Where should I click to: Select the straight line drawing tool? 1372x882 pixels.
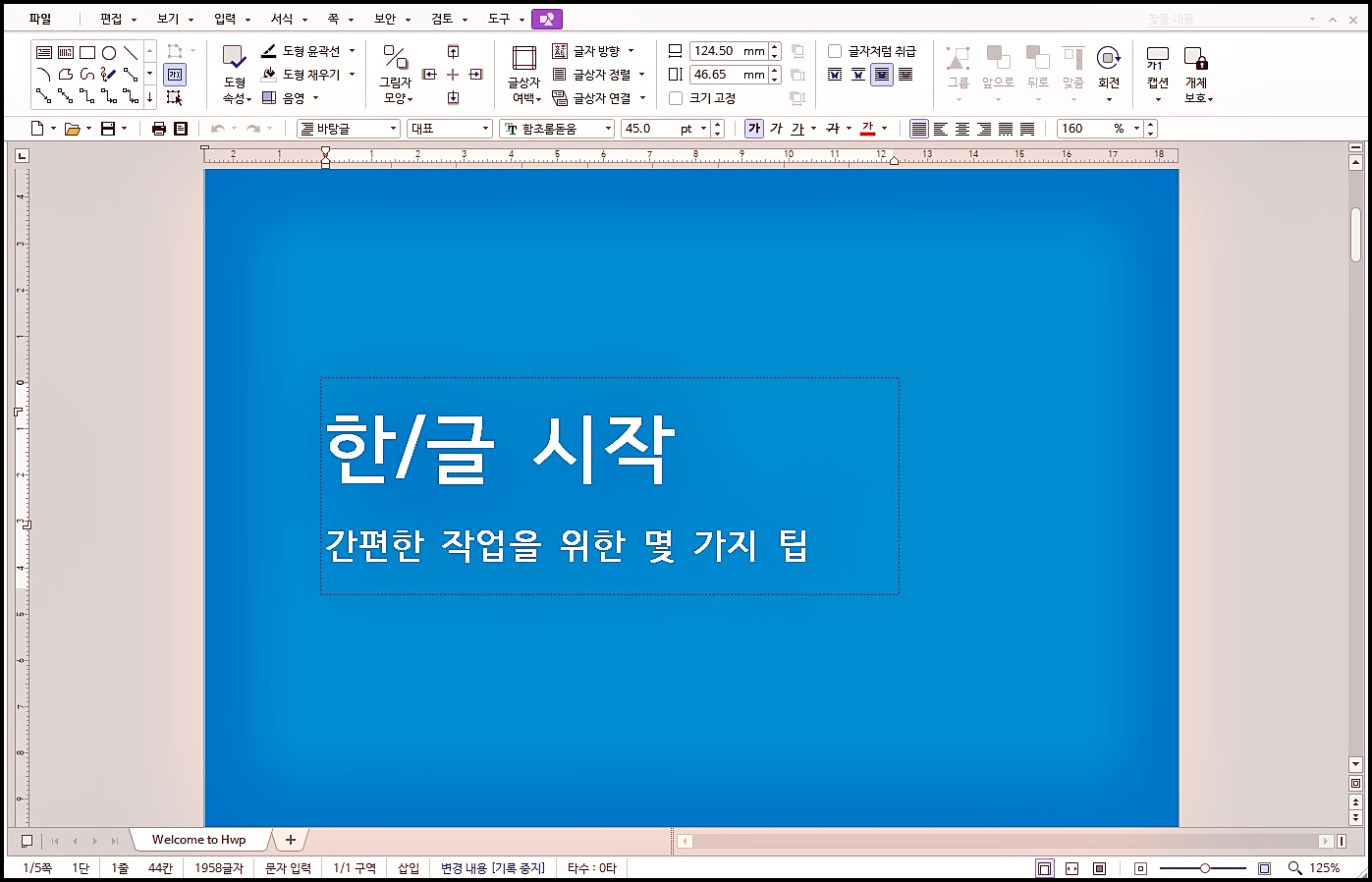click(131, 53)
